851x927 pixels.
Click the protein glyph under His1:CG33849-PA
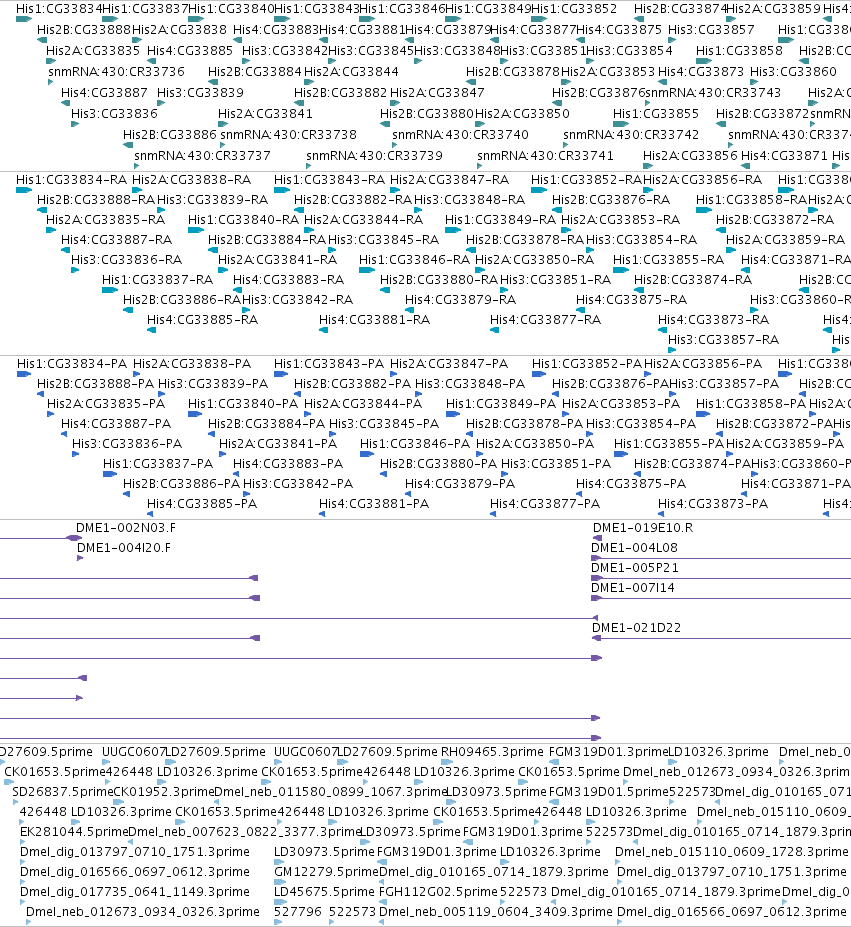tap(453, 414)
